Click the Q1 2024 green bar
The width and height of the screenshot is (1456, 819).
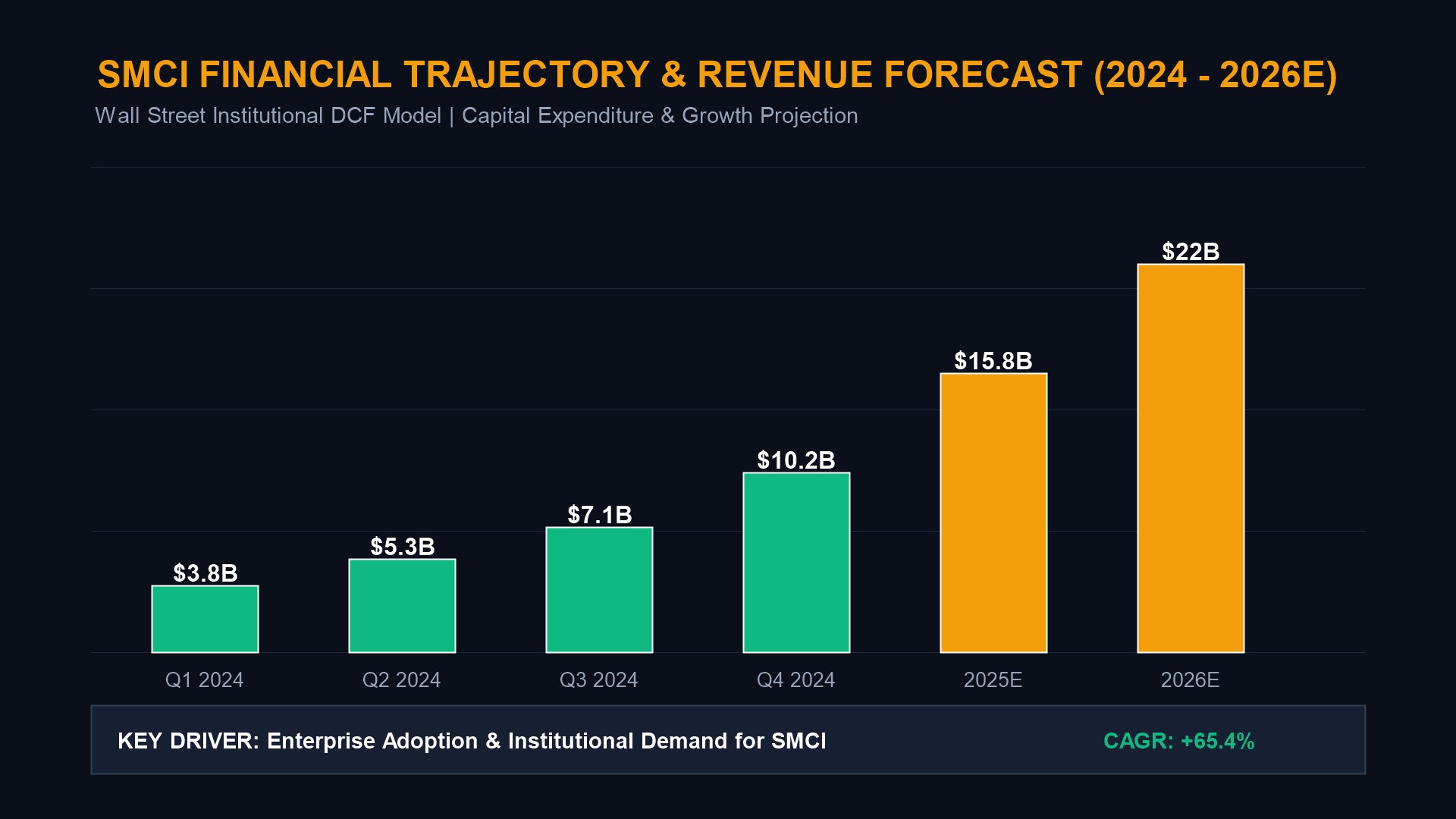point(205,619)
